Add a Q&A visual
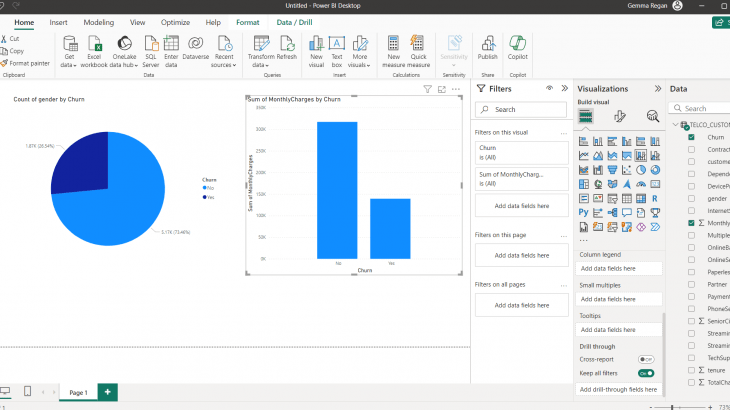Image resolution: width=730 pixels, height=410 pixels. coord(627,213)
